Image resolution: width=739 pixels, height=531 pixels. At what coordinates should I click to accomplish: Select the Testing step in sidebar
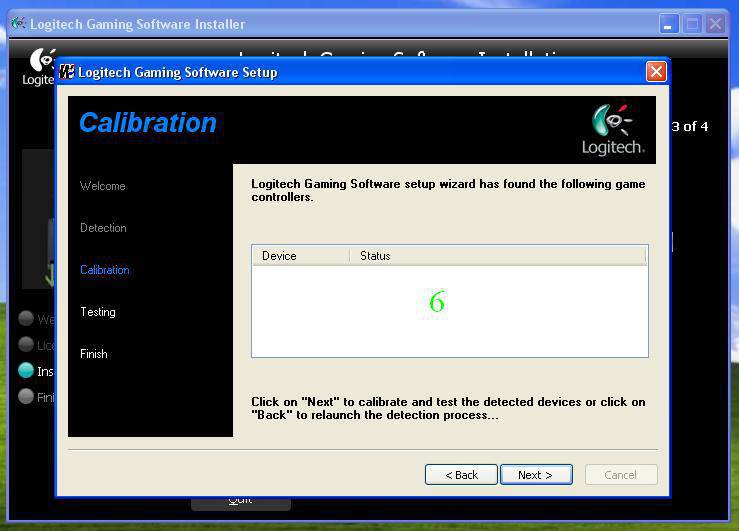98,312
